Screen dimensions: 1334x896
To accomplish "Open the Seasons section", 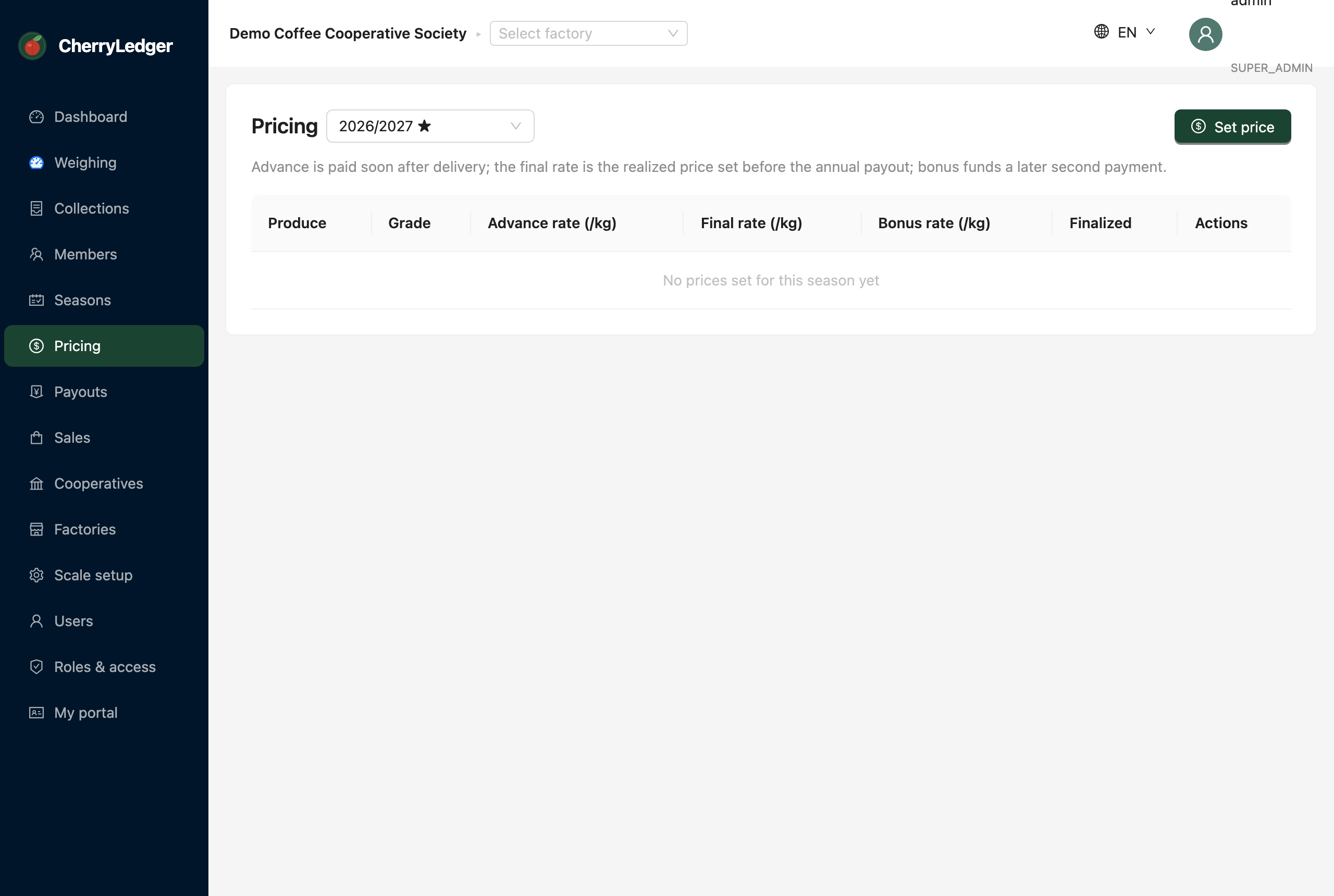I will click(x=104, y=300).
